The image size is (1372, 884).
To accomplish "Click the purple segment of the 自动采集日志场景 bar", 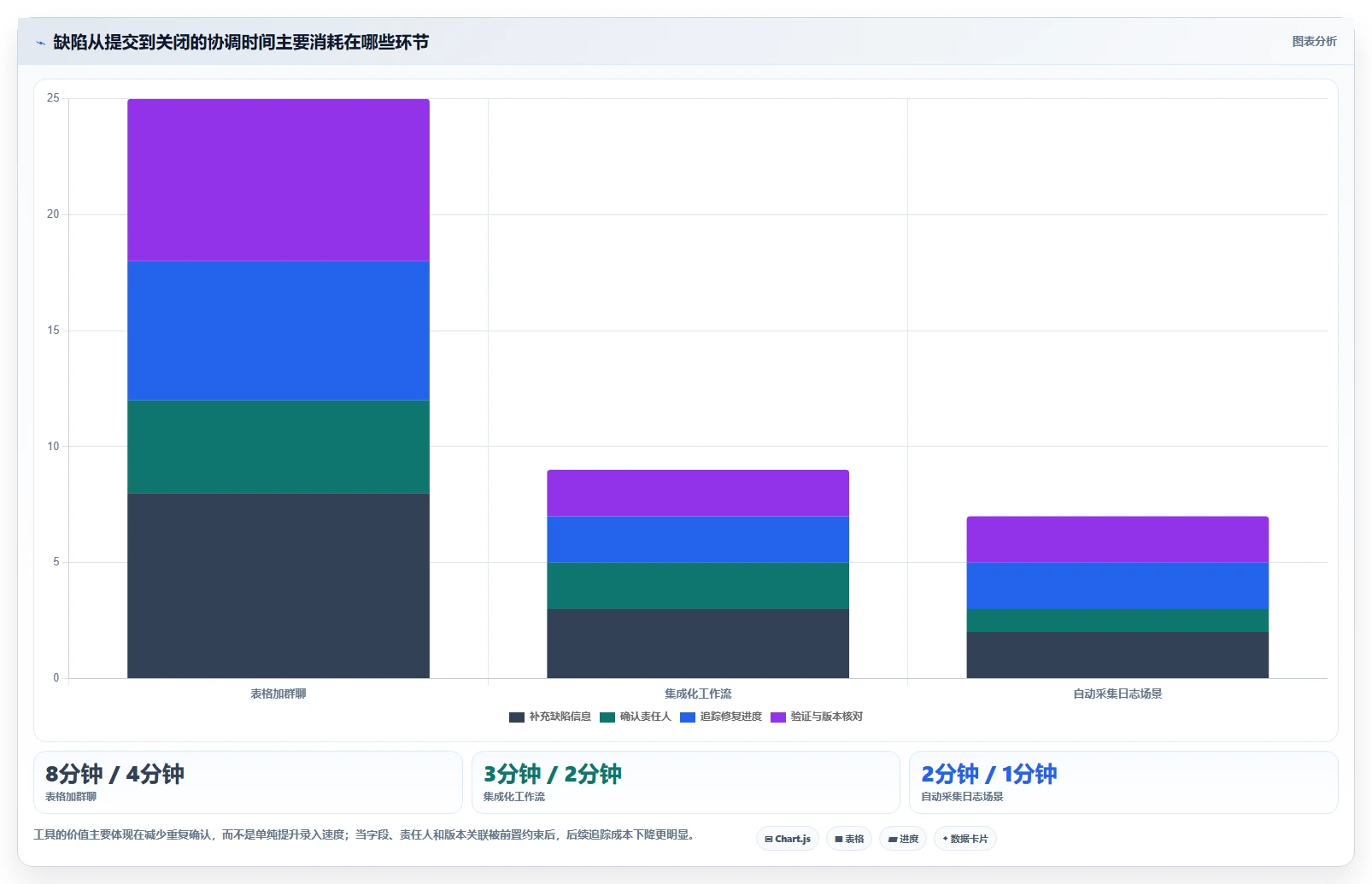I will 1117,539.
